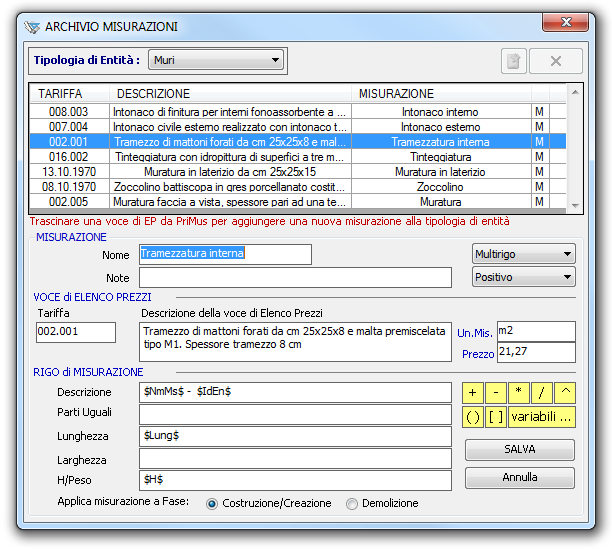Open the Tipologia di Entità dropdown
The height and width of the screenshot is (549, 612).
pyautogui.click(x=216, y=60)
